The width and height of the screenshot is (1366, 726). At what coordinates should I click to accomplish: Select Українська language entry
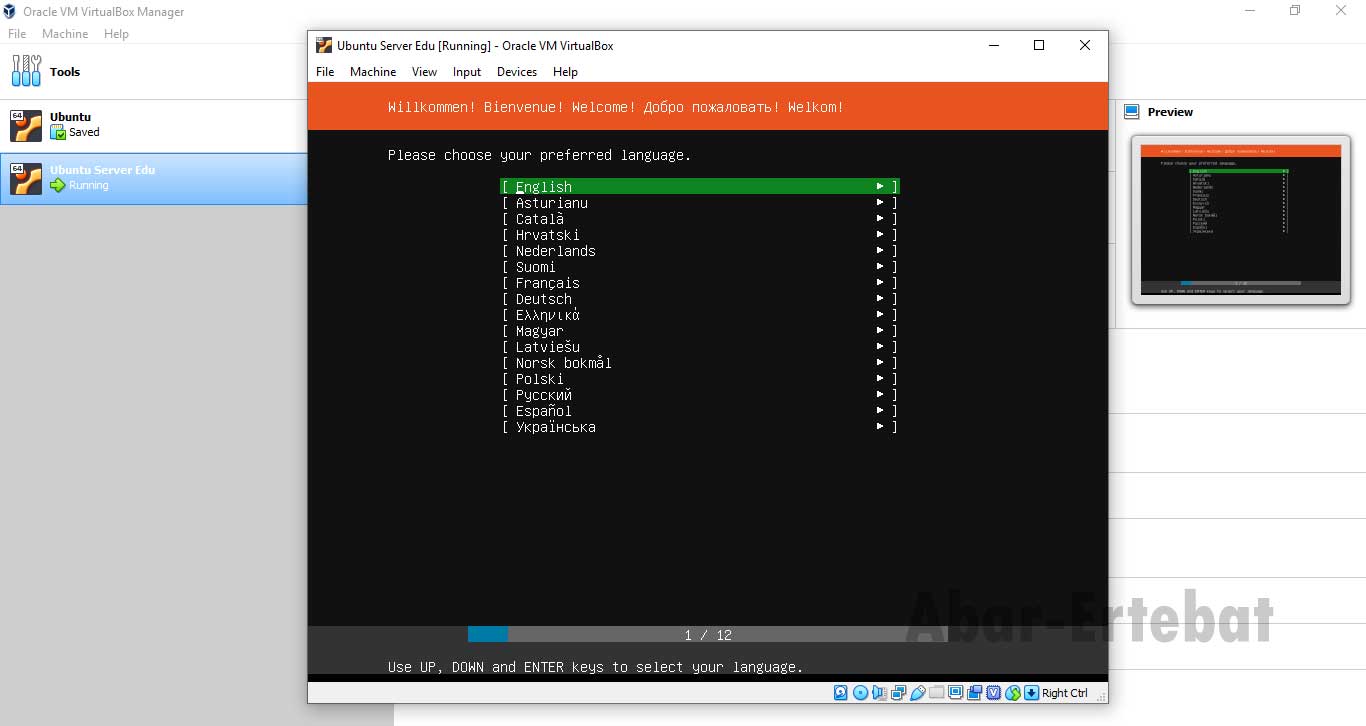click(x=700, y=427)
